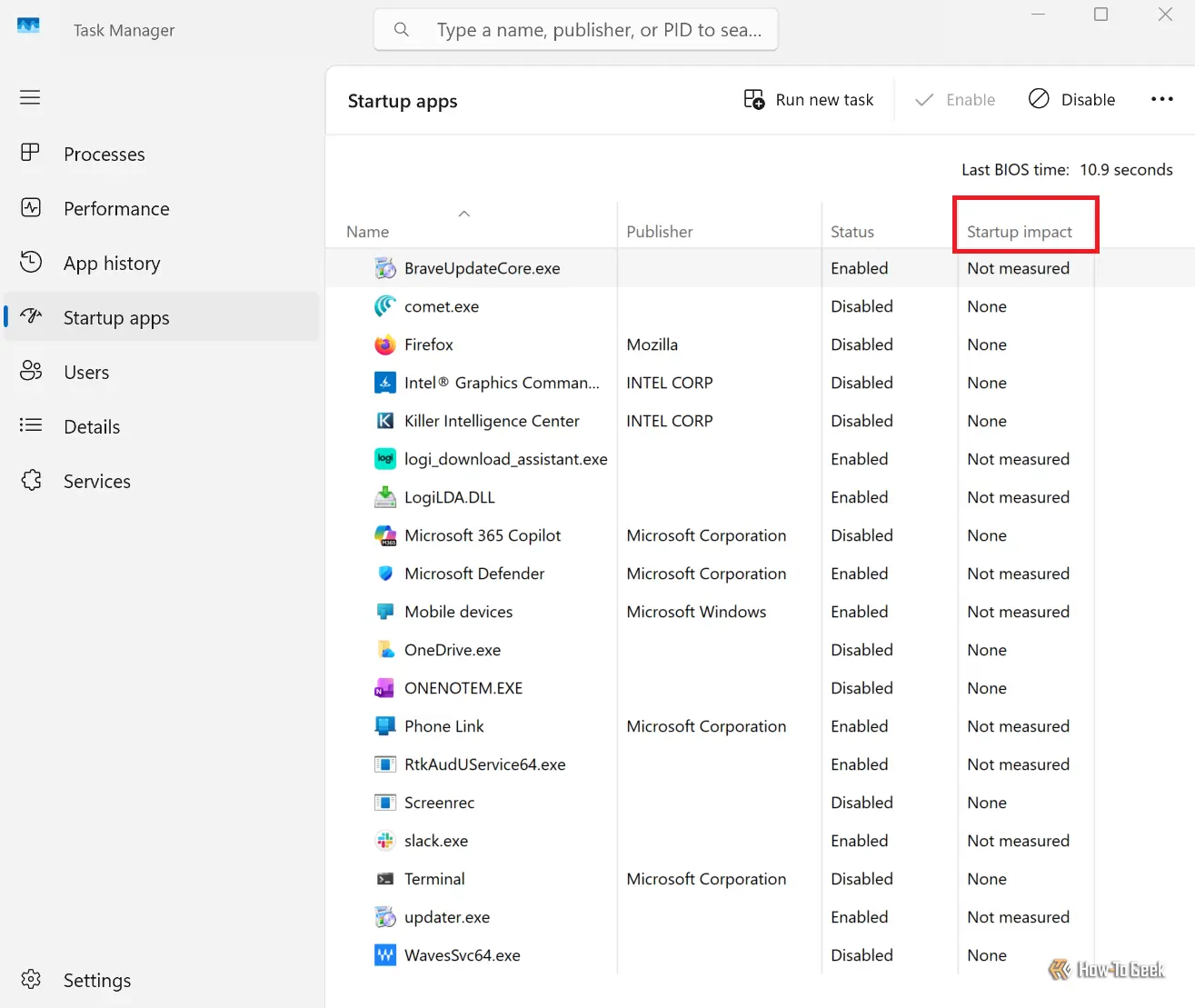Open the Services page
This screenshot has height=1008, width=1195.
162,482
